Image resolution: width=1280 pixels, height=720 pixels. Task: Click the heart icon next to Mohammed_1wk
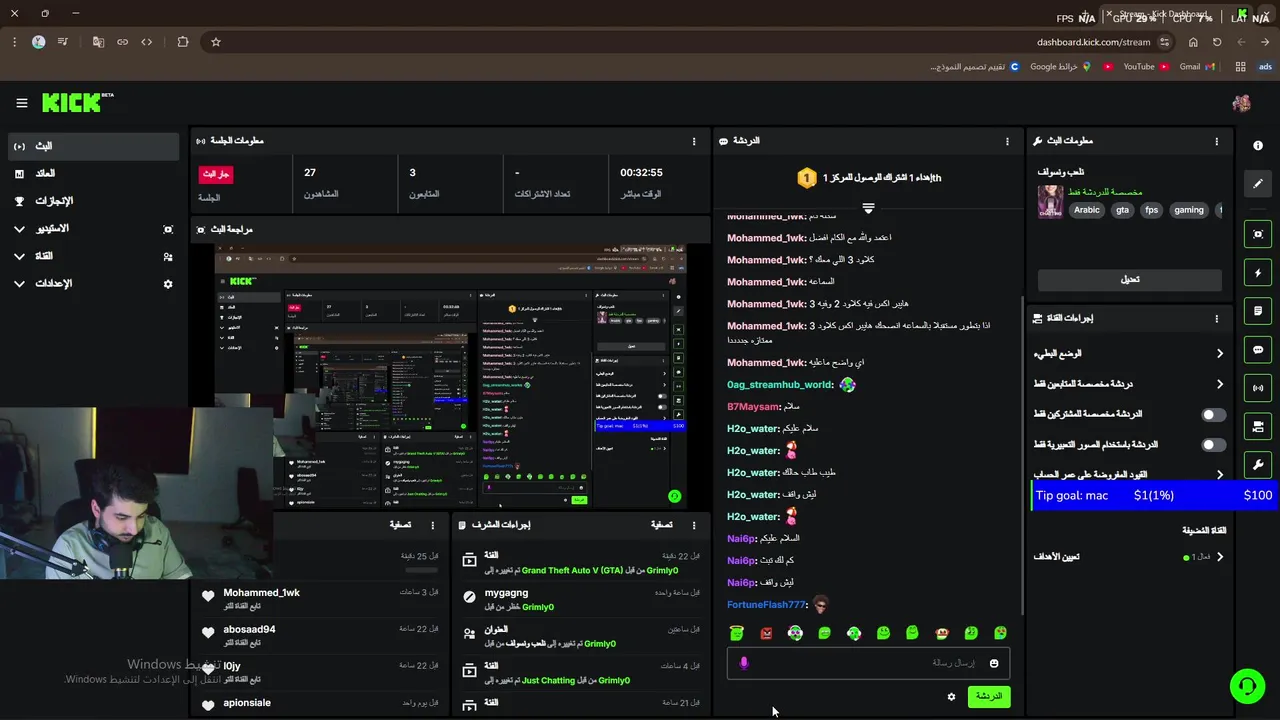pos(208,596)
